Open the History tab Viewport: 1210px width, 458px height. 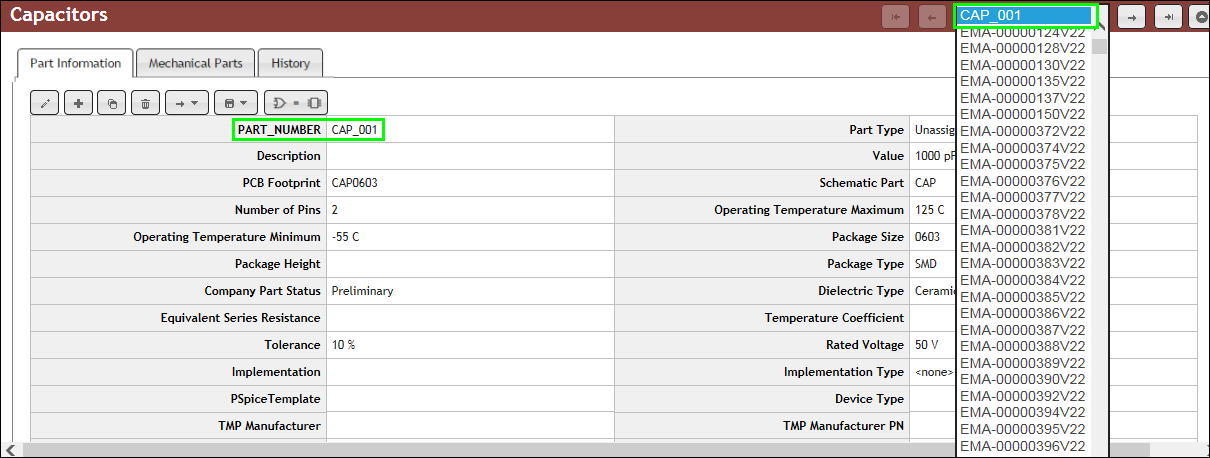click(290, 63)
